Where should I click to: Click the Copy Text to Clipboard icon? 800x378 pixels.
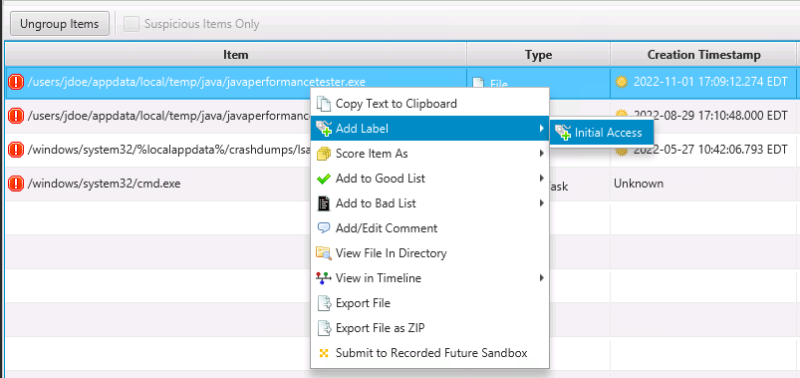(x=323, y=104)
